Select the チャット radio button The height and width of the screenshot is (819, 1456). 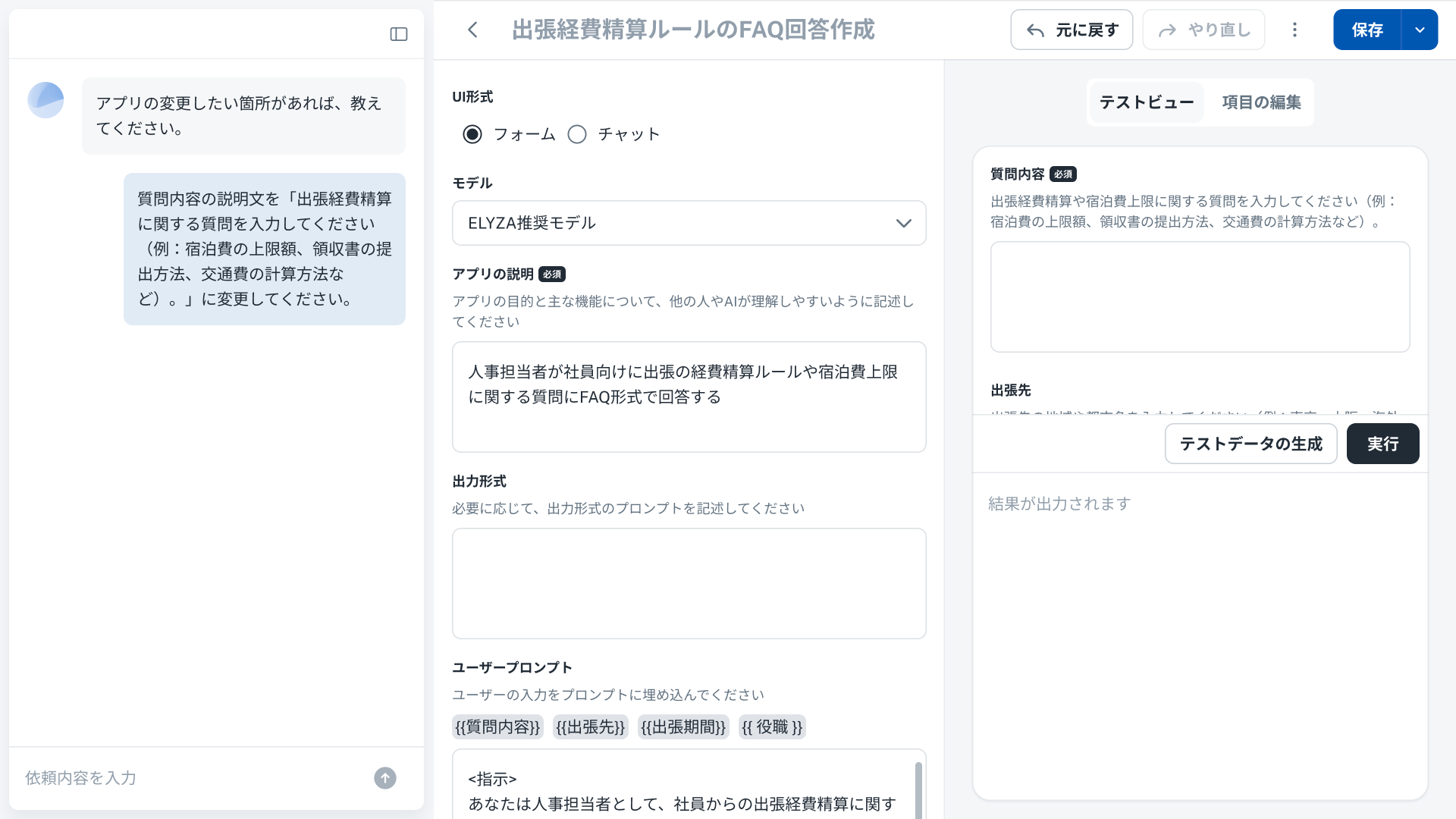click(x=577, y=134)
